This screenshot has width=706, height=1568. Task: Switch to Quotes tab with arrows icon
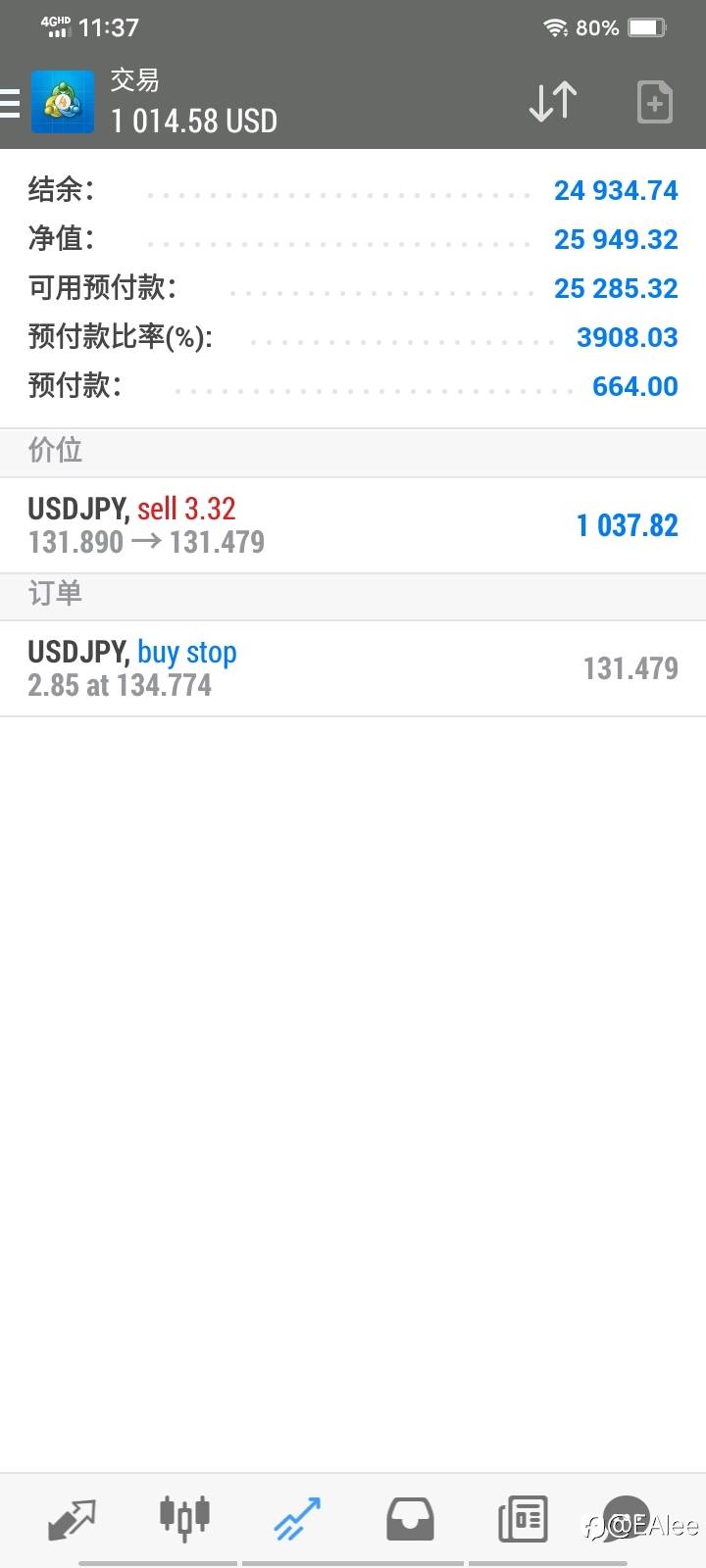(72, 1520)
